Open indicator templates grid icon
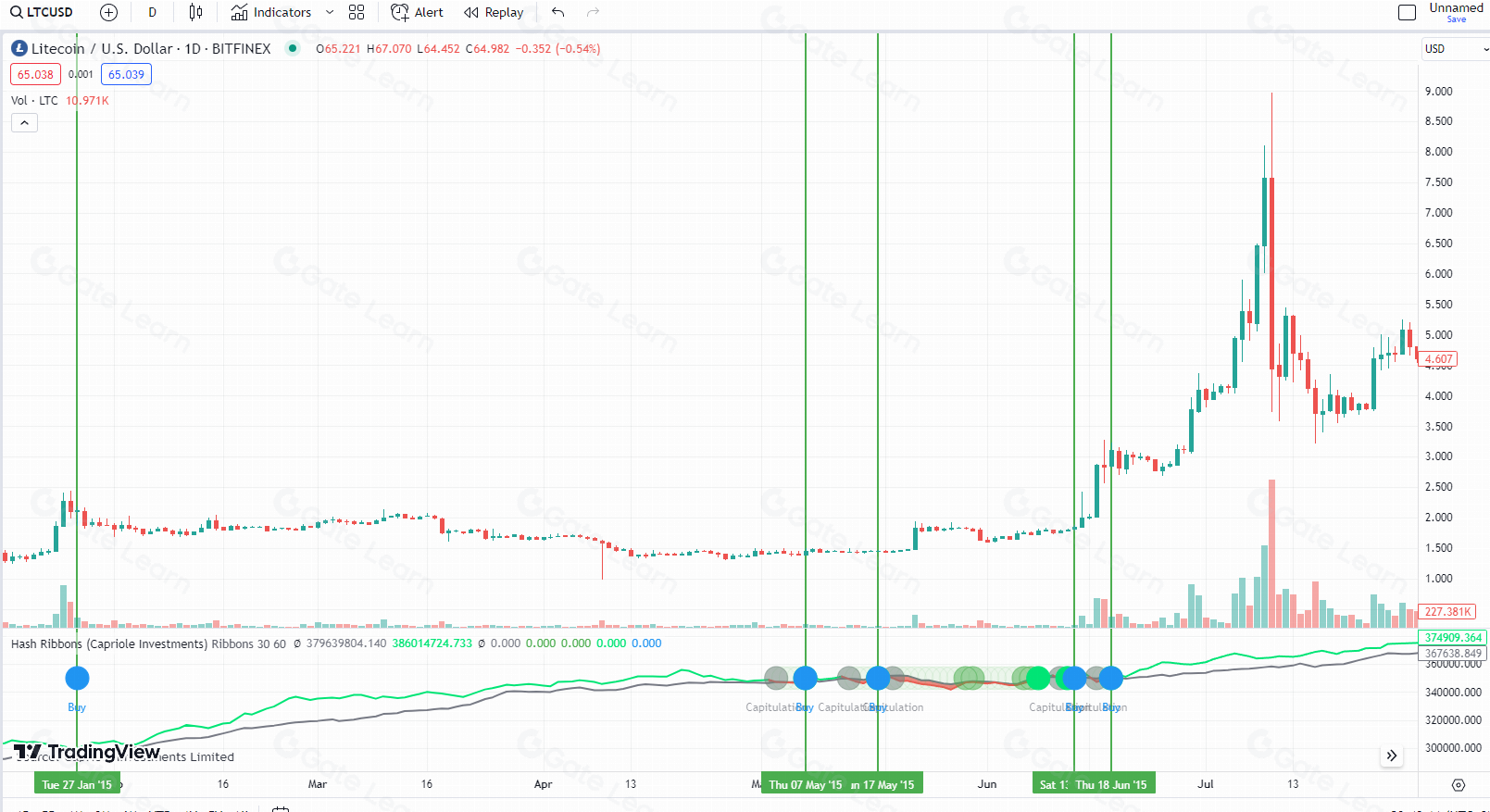Viewport: 1490px width, 812px height. click(357, 12)
